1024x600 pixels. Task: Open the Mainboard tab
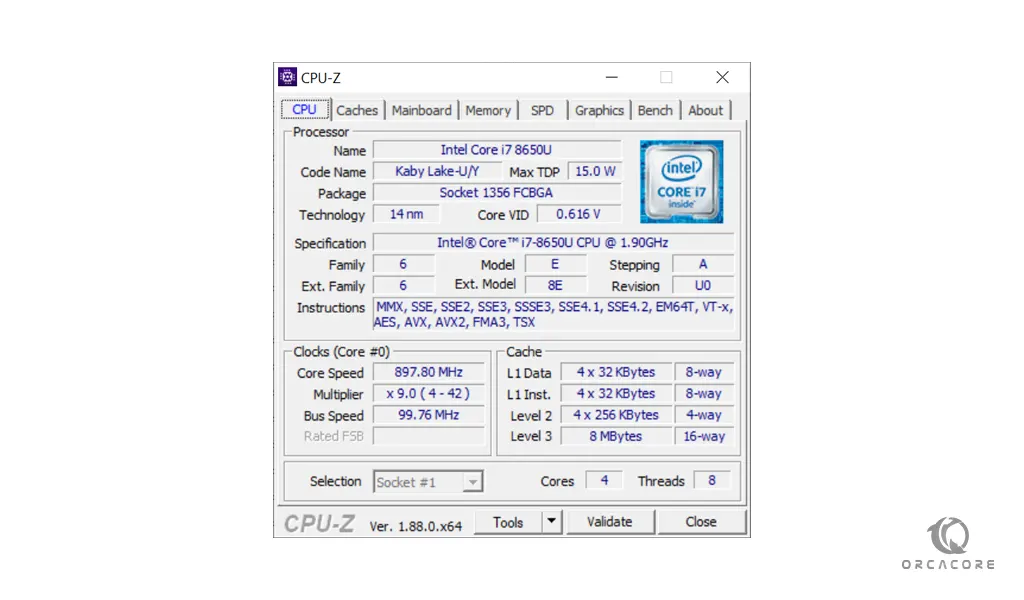421,110
